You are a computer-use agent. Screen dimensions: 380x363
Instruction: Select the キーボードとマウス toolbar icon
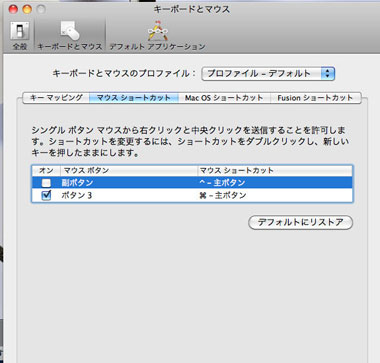[70, 36]
